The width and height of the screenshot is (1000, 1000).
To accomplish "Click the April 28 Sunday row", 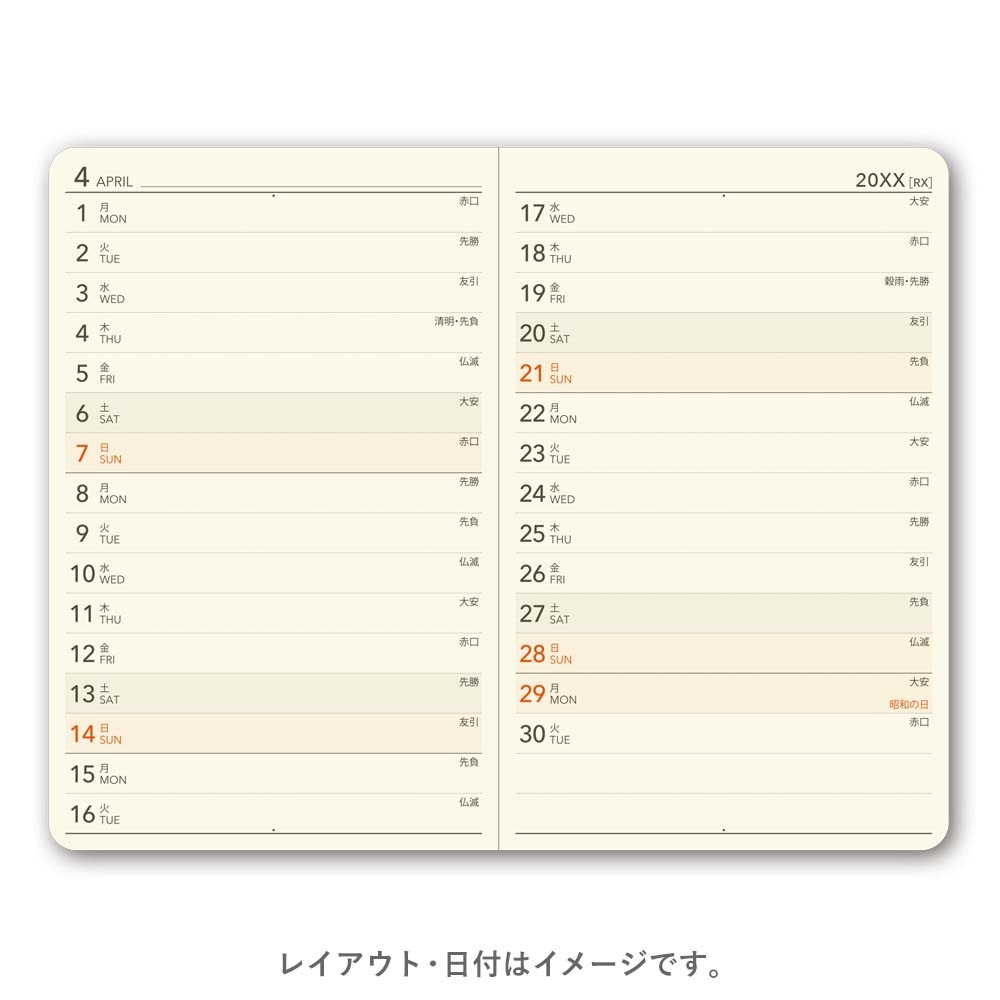I will 723,654.
